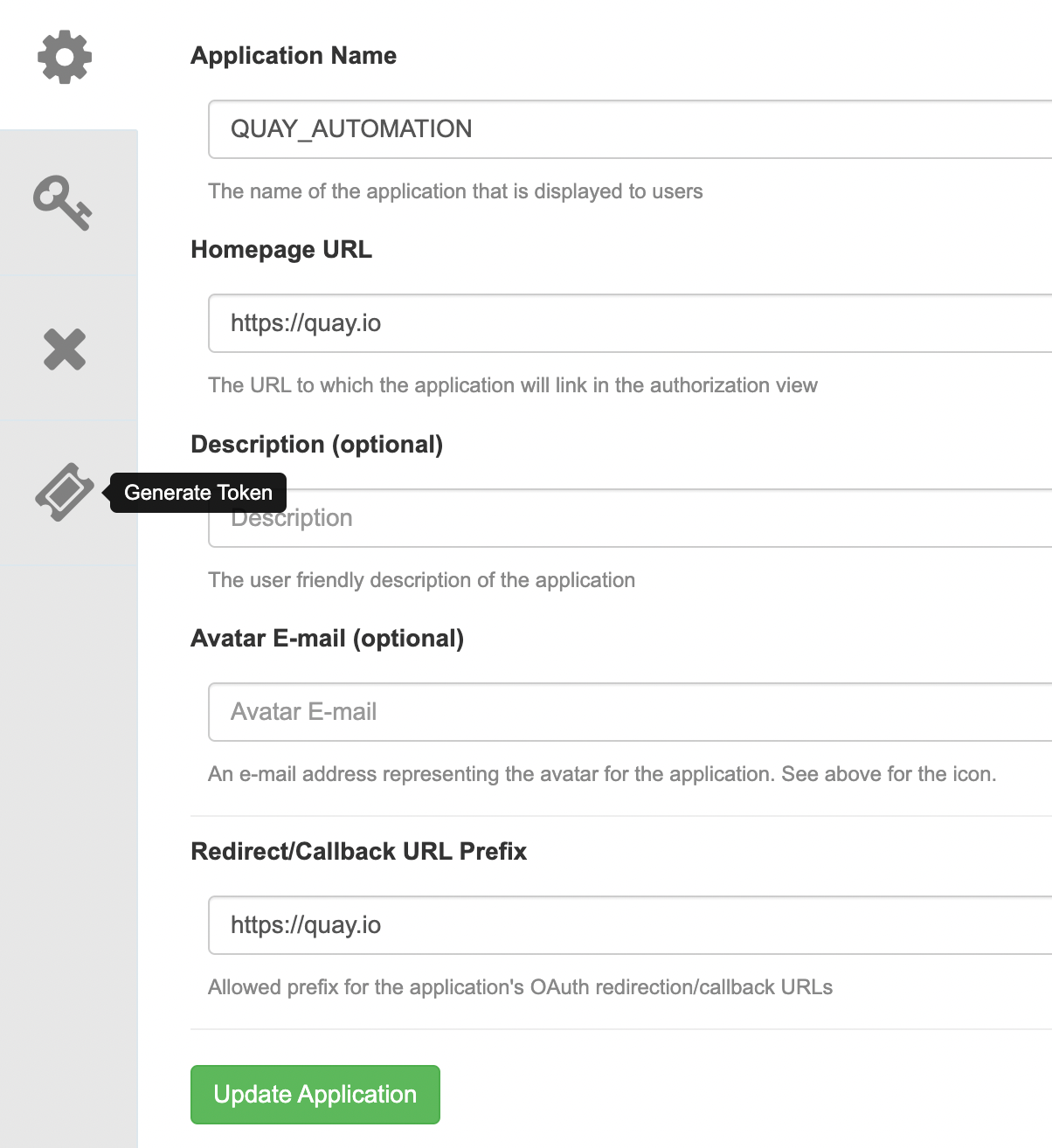Click the application name help text
The image size is (1052, 1148).
click(x=455, y=191)
